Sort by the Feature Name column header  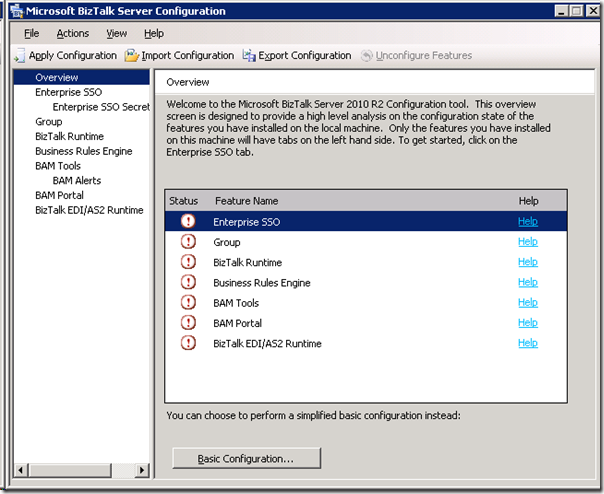[246, 201]
